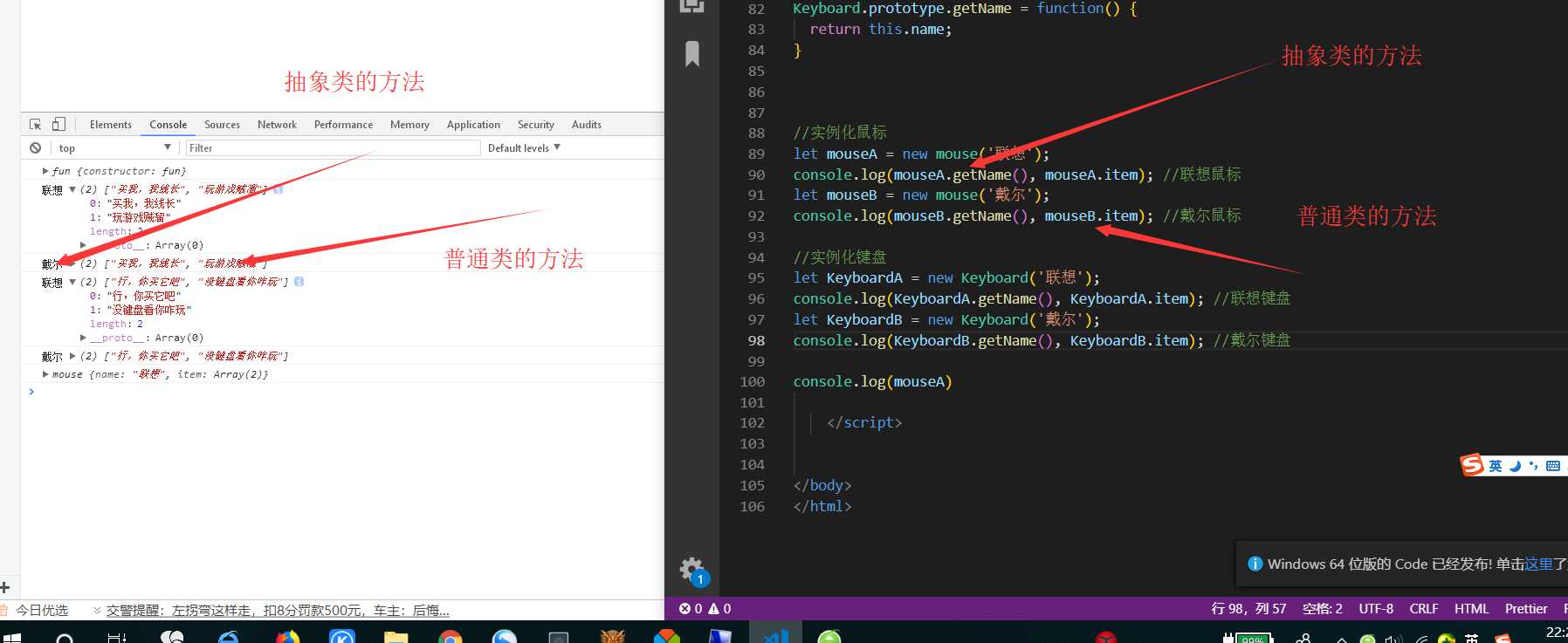Click the volume tray icon
1568x643 pixels.
tap(1393, 639)
